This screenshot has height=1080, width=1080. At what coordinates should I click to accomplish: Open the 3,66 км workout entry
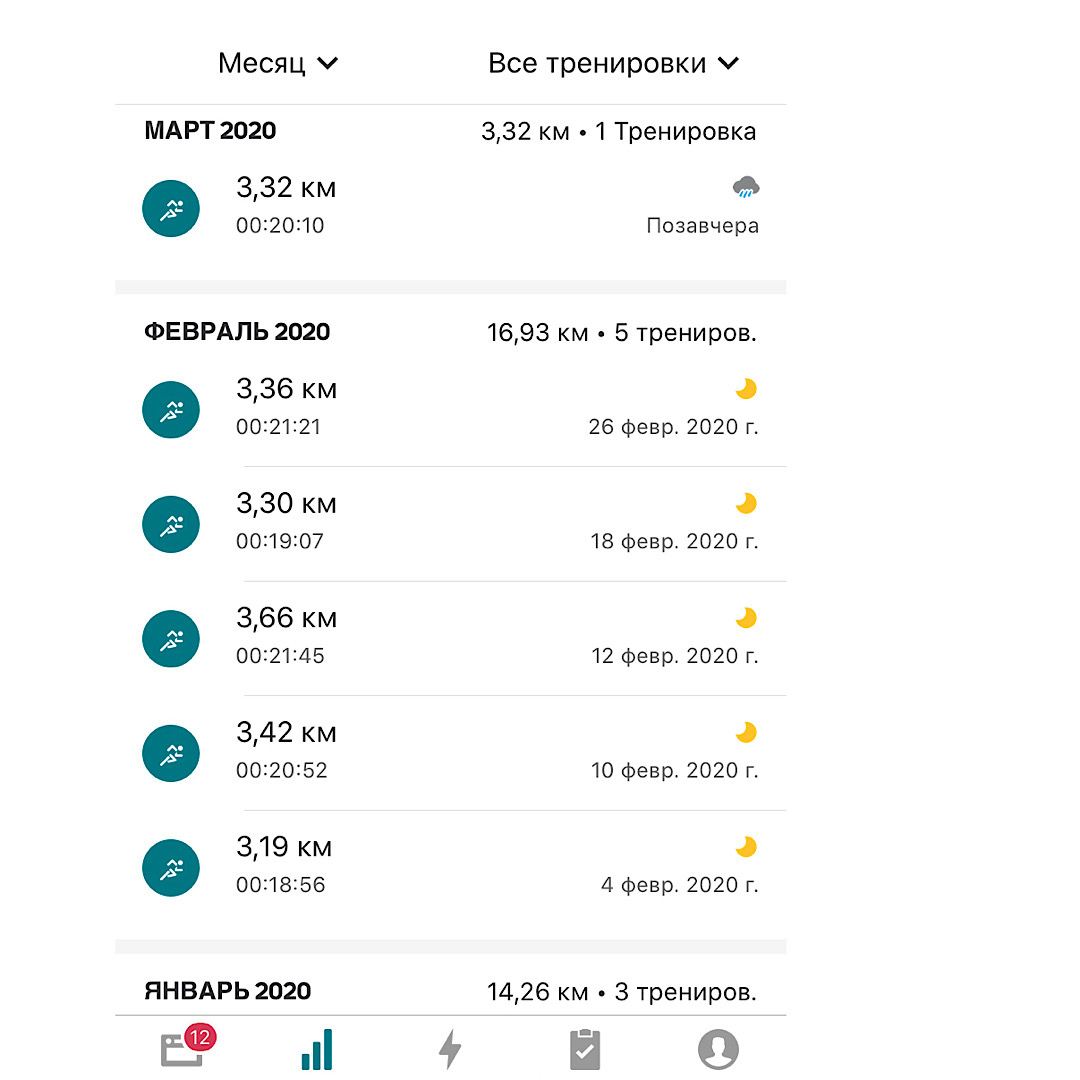(450, 637)
